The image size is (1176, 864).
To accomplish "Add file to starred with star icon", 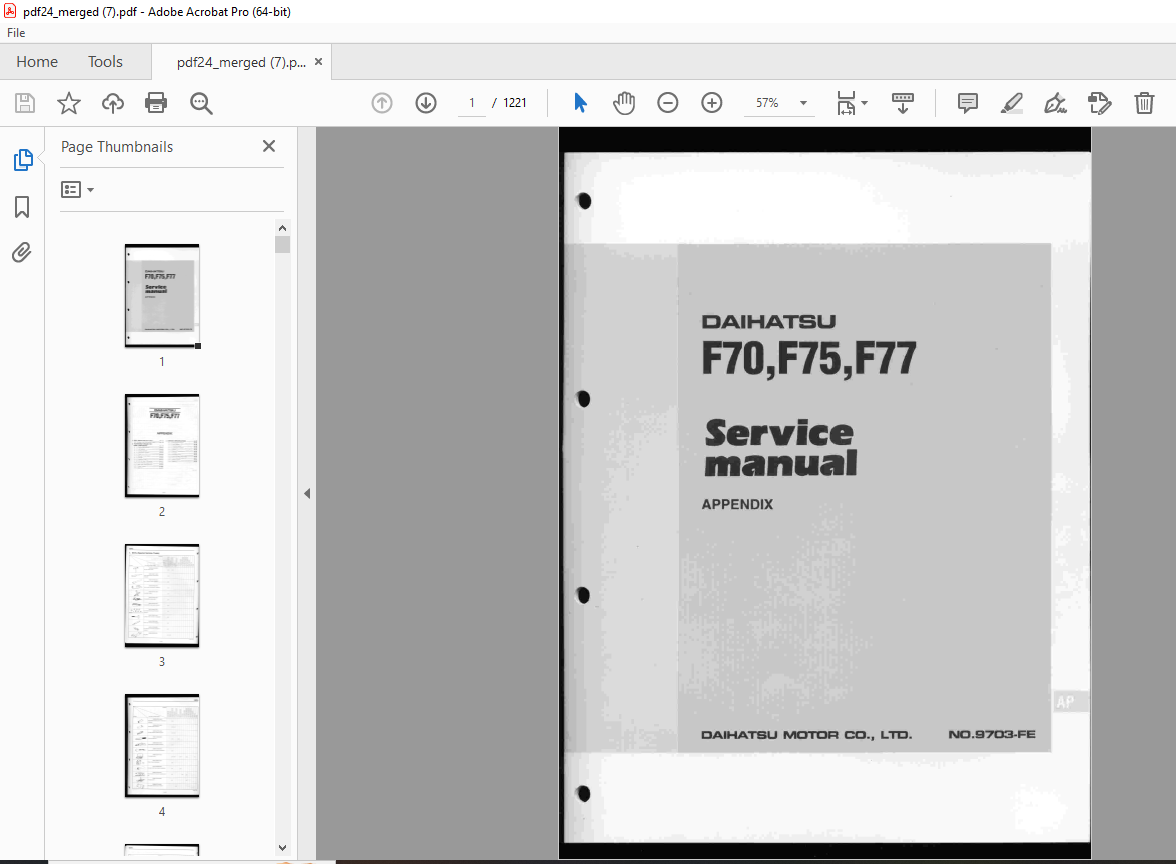I will coord(68,103).
